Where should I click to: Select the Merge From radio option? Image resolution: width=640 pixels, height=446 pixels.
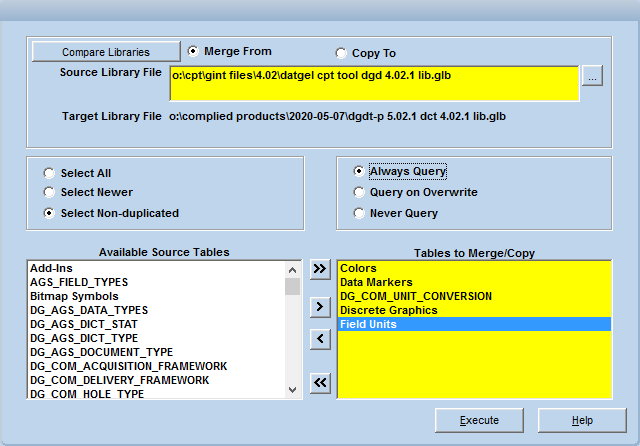pyautogui.click(x=193, y=51)
